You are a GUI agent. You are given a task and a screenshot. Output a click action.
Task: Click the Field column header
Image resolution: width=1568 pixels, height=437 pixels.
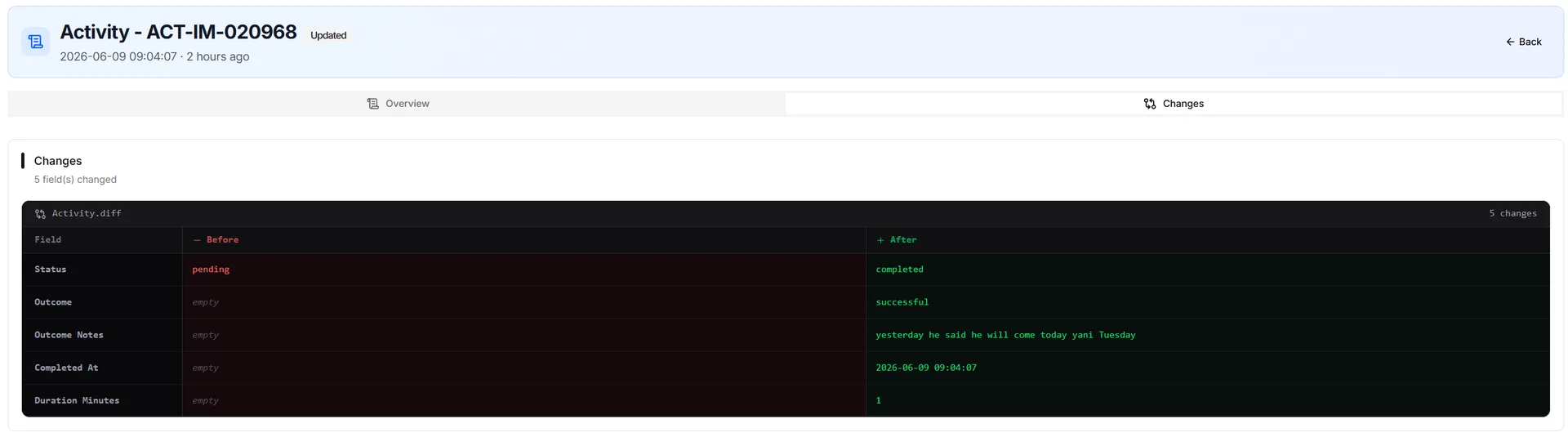[48, 239]
